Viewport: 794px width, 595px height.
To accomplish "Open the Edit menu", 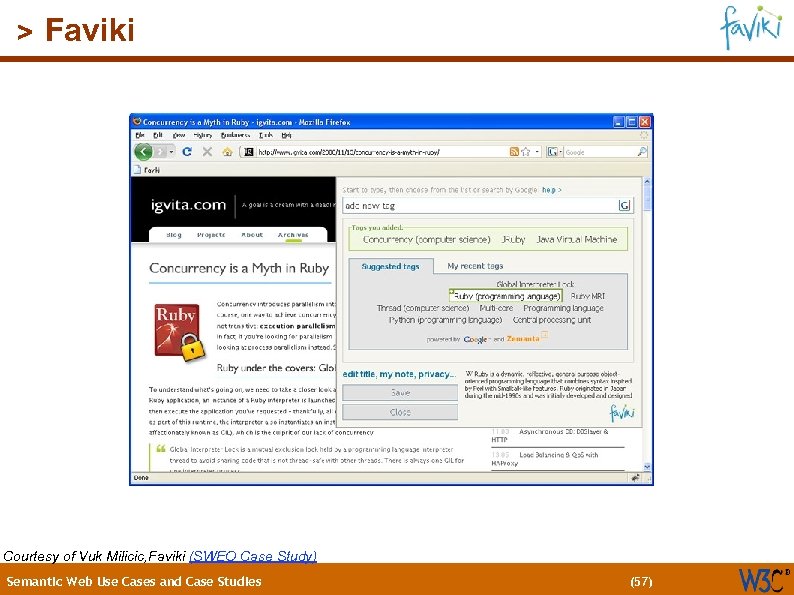I will pos(158,135).
